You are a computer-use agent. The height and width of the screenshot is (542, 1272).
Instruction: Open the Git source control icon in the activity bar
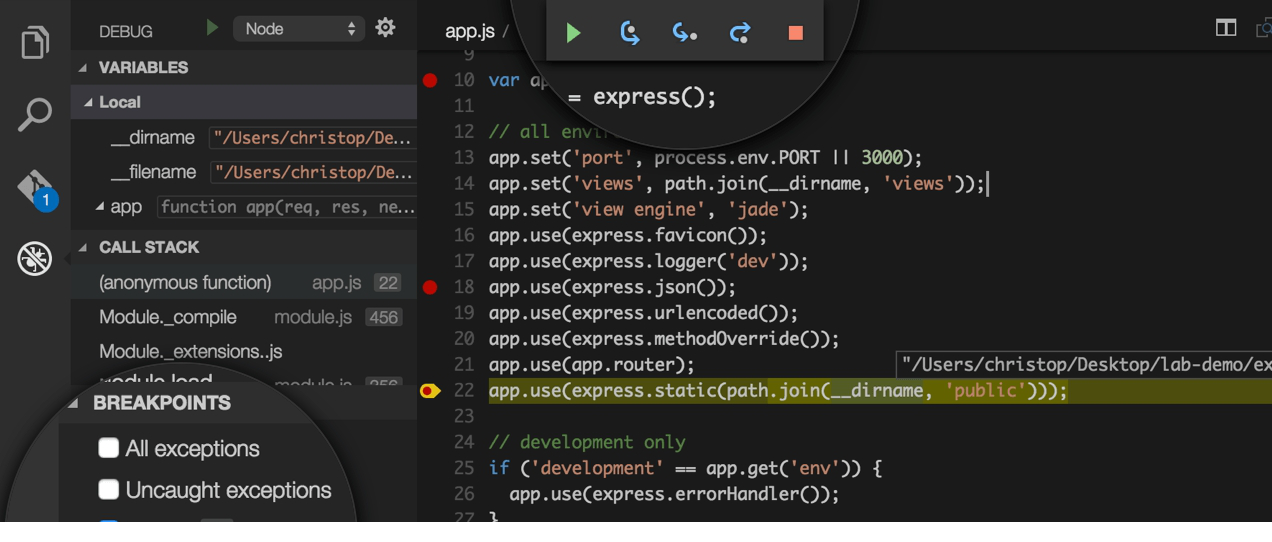pos(36,189)
